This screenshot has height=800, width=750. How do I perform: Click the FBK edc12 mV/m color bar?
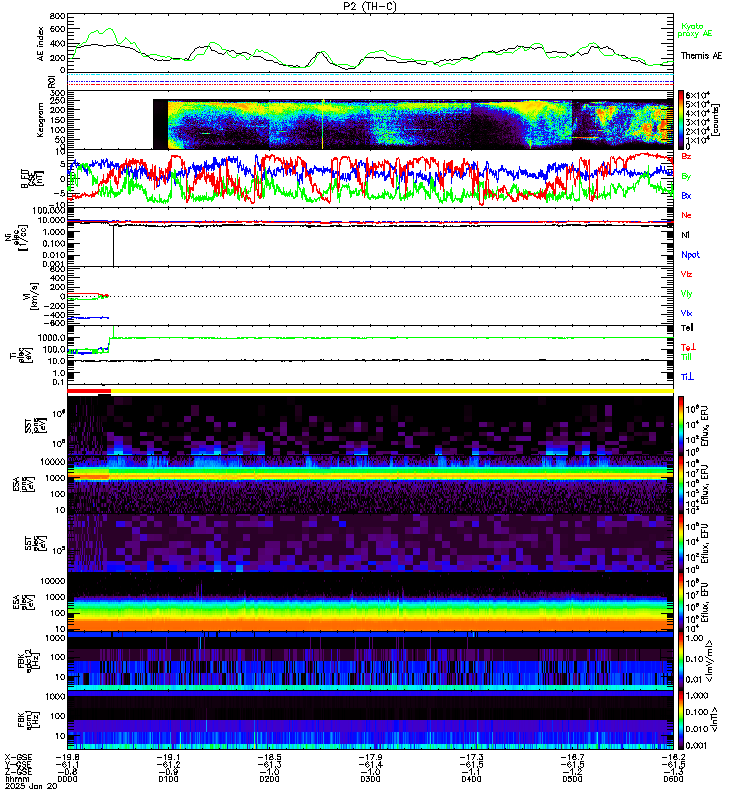[x=681, y=661]
